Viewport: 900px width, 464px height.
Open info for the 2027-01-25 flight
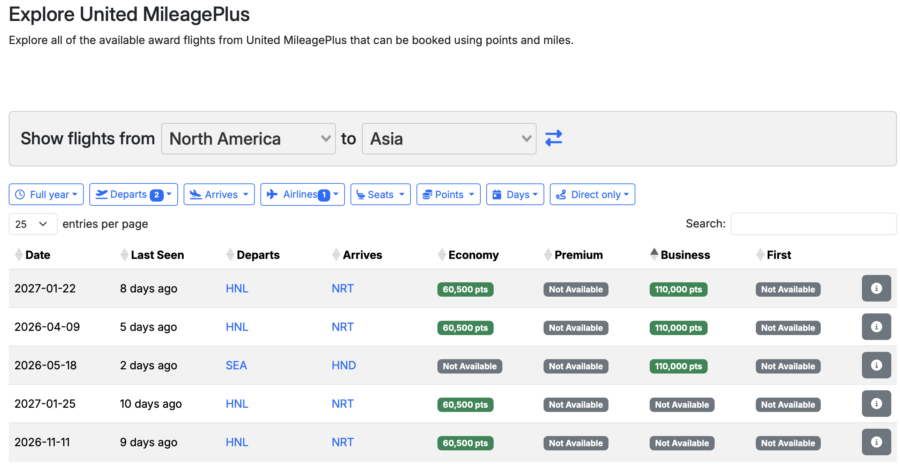click(876, 404)
